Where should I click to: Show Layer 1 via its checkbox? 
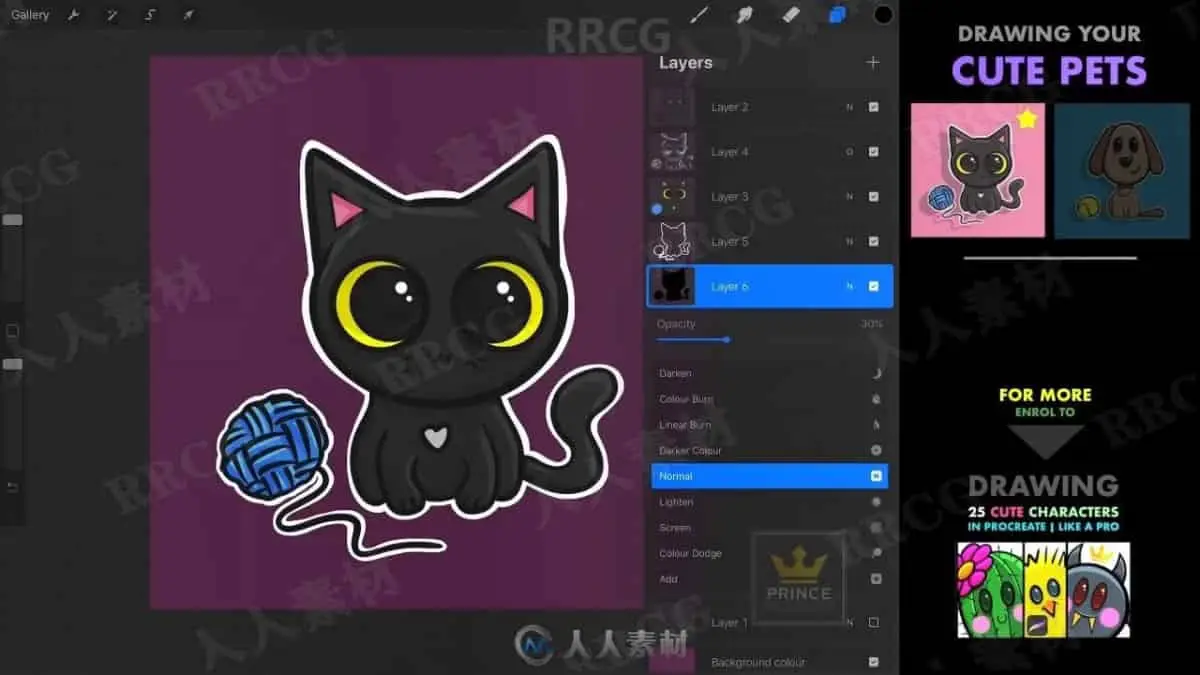[873, 622]
